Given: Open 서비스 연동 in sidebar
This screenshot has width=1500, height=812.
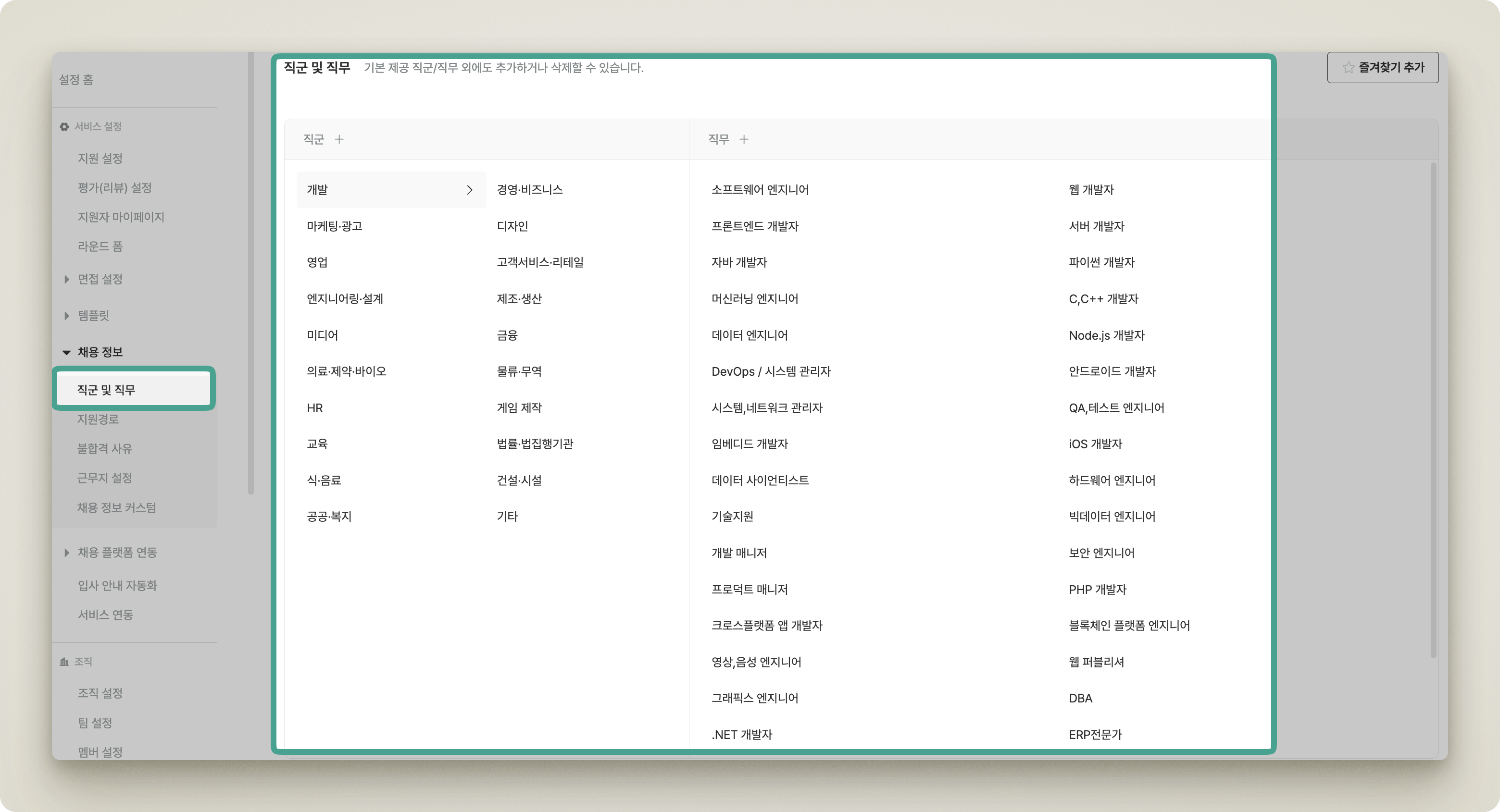Looking at the screenshot, I should click(x=105, y=615).
